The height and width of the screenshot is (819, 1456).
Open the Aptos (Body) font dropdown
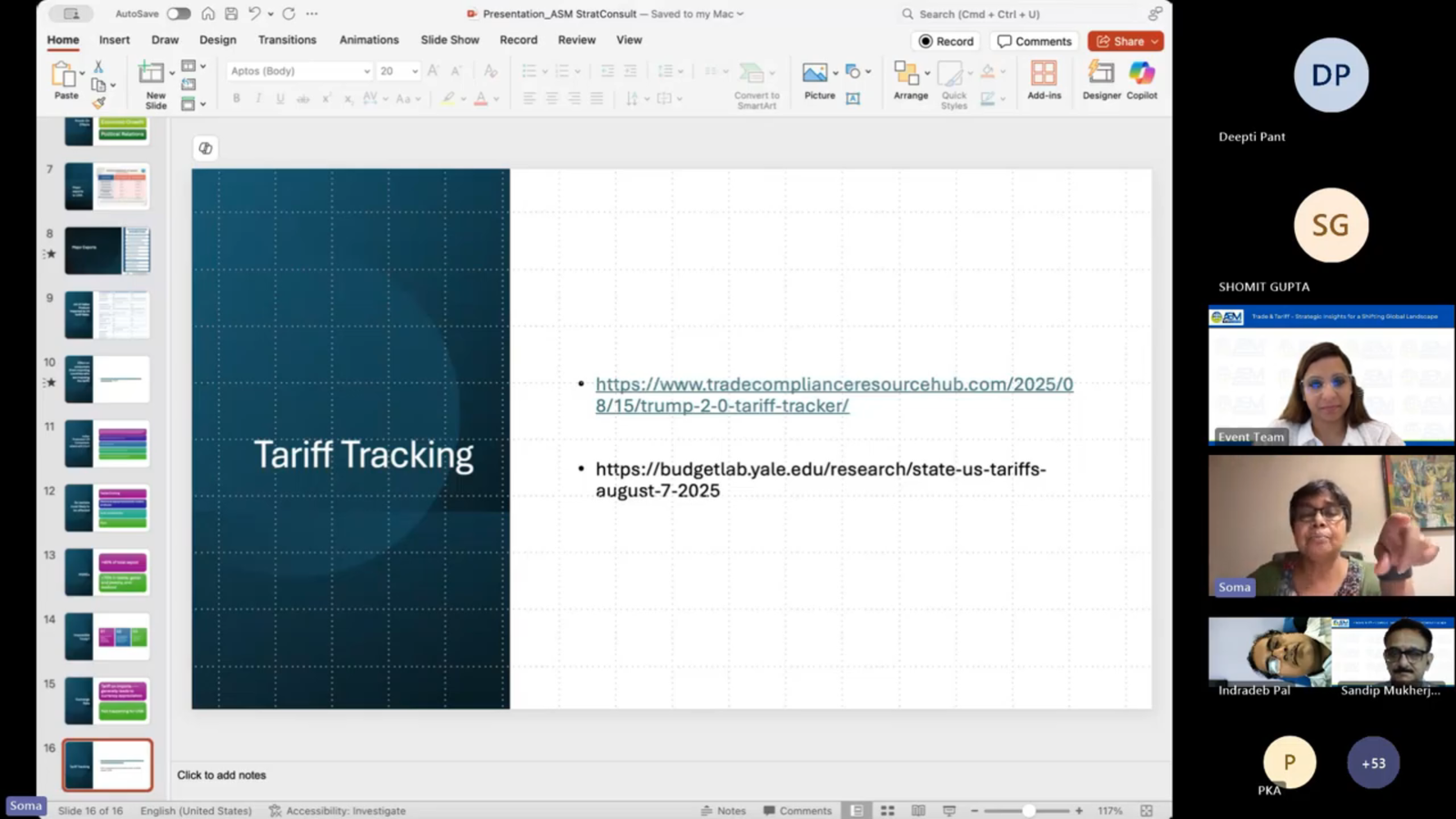[x=367, y=71]
